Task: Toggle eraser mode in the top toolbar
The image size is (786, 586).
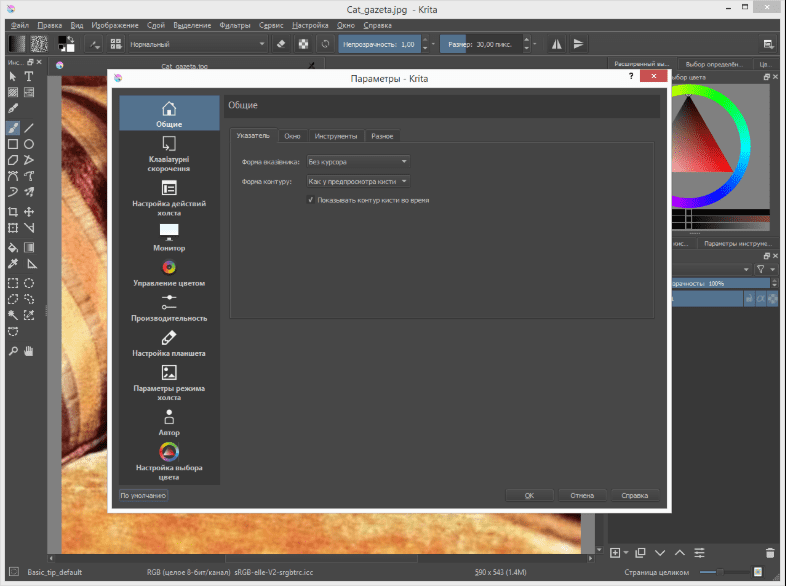Action: tap(281, 44)
